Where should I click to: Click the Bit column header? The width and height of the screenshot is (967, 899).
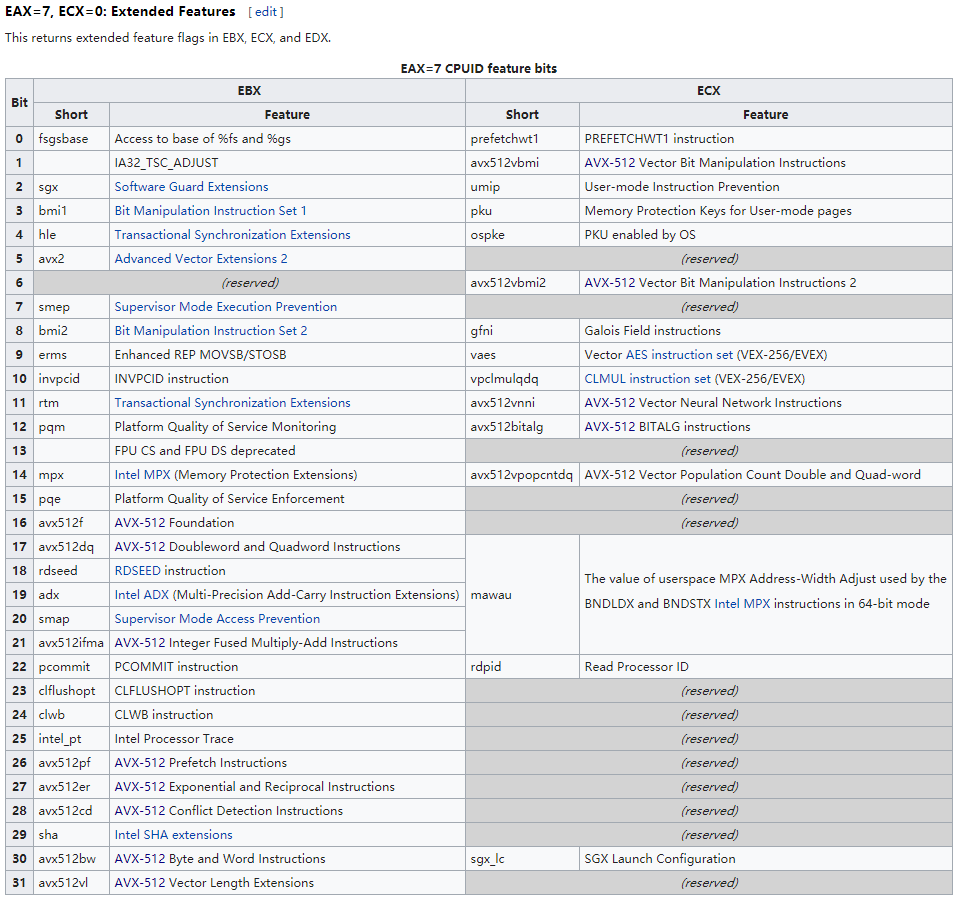click(20, 103)
